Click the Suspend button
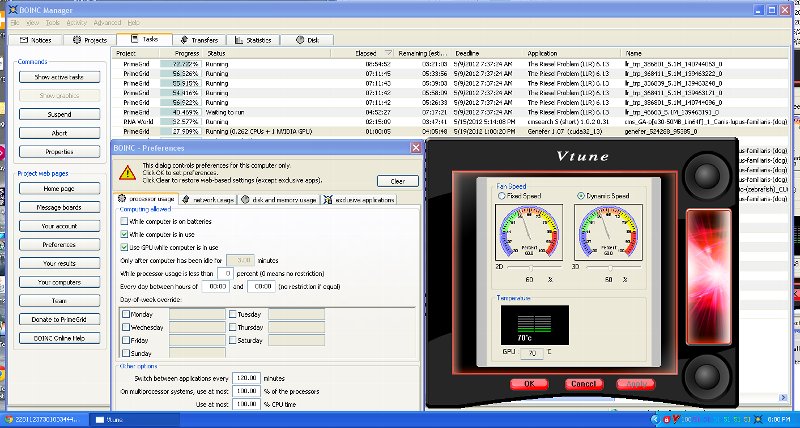The image size is (800, 428). (x=58, y=114)
